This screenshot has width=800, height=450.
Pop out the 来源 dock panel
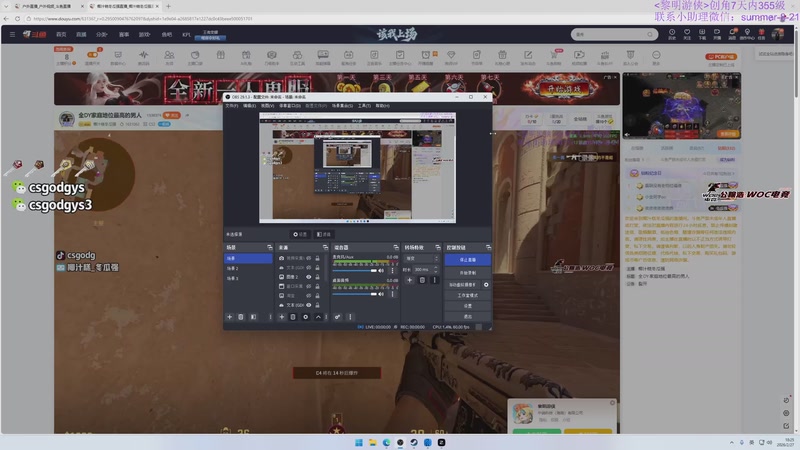pos(325,247)
